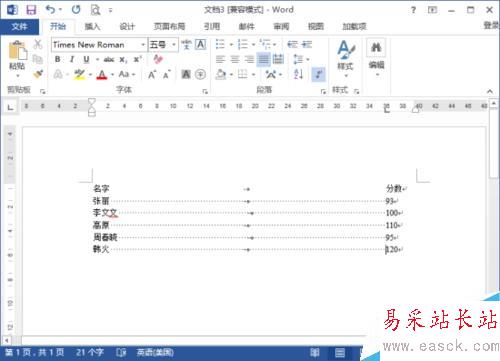The width and height of the screenshot is (500, 361).
Task: Switch to the Design tab
Action: point(128,27)
